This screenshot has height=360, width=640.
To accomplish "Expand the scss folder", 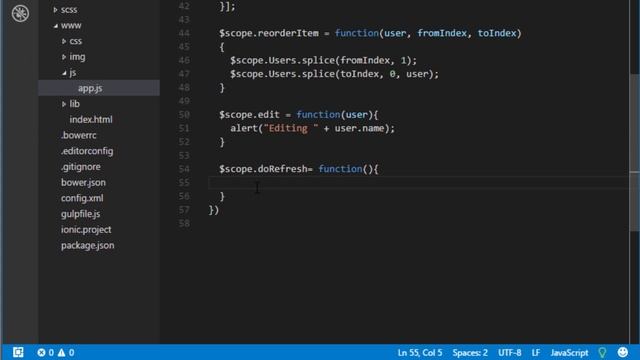I will 55,9.
